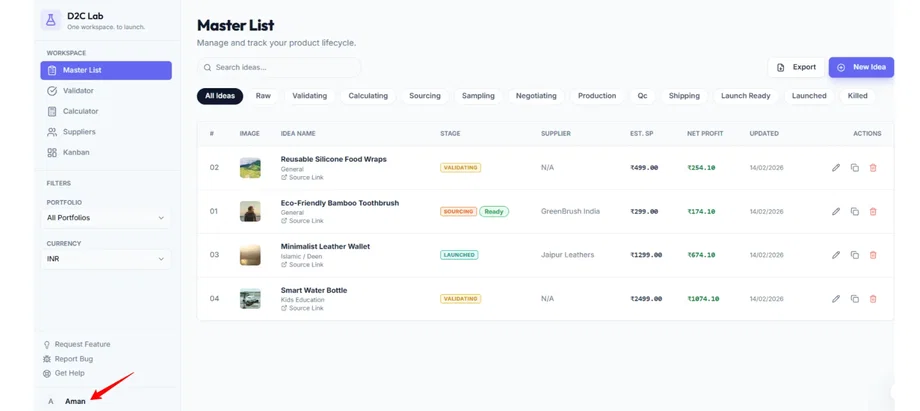Click the edit pencil for Reusable Silicone Food Wraps

pos(836,168)
